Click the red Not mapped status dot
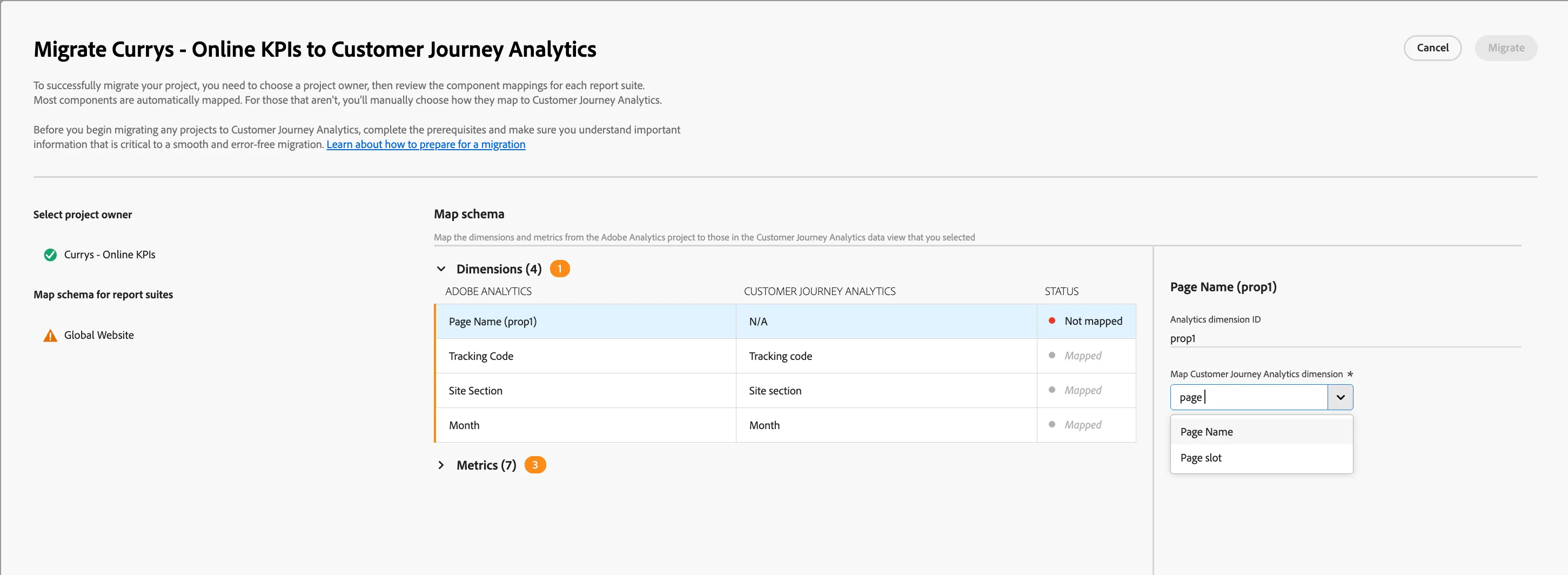This screenshot has height=575, width=1568. (x=1052, y=320)
